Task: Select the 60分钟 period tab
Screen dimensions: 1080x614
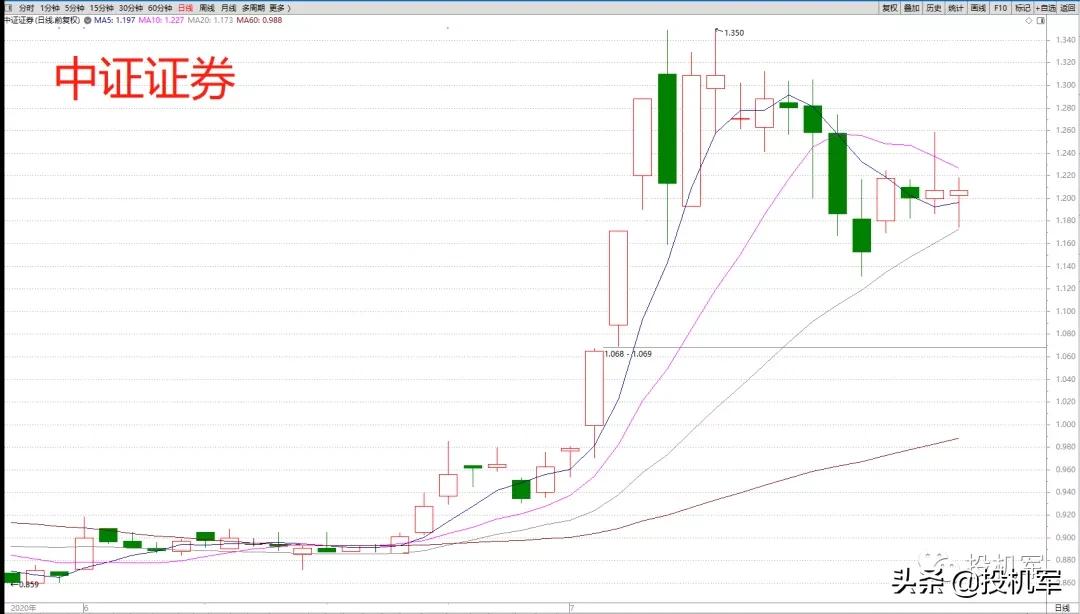Action: (x=160, y=8)
